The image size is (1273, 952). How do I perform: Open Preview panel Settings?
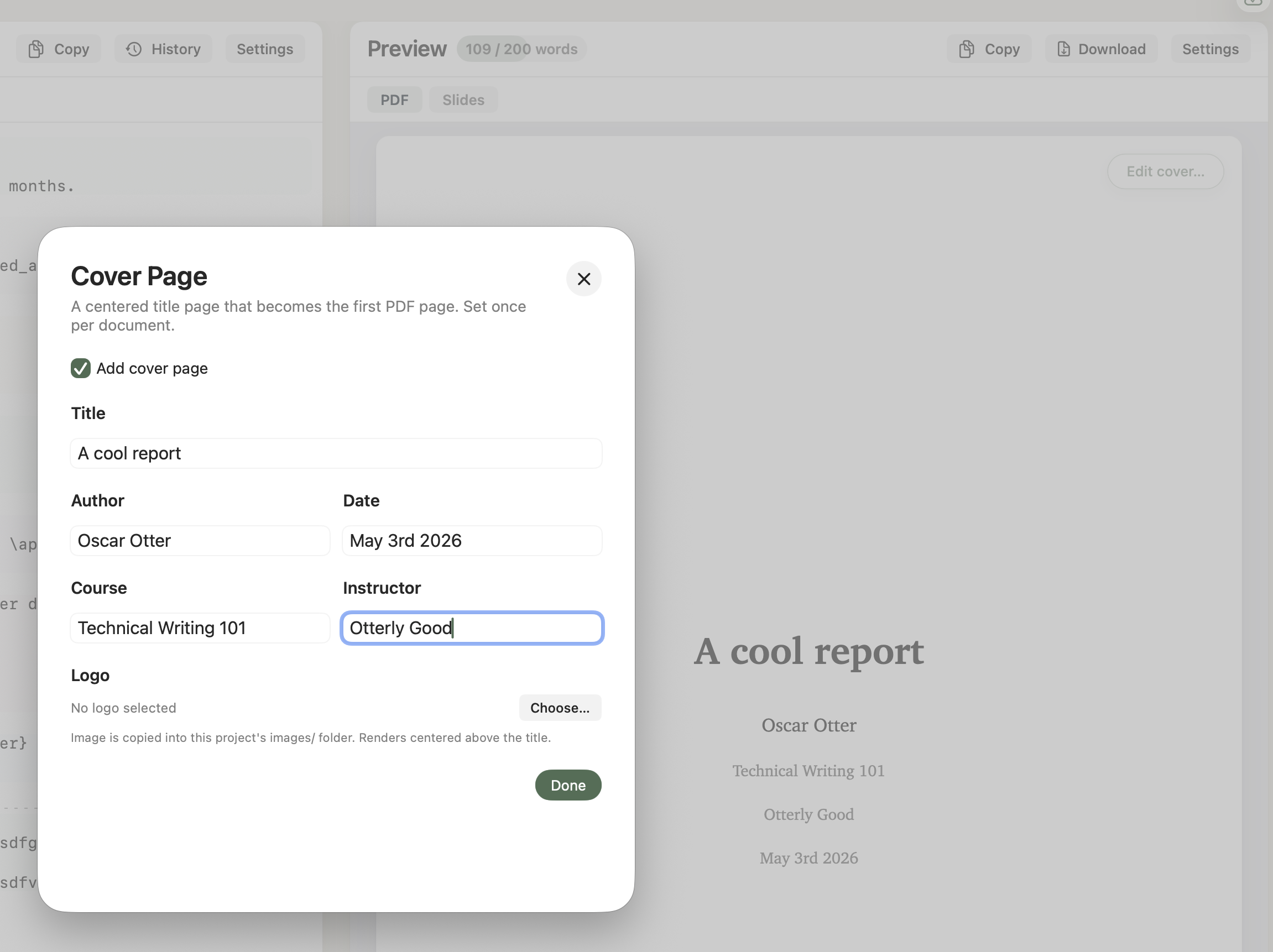pyautogui.click(x=1211, y=49)
